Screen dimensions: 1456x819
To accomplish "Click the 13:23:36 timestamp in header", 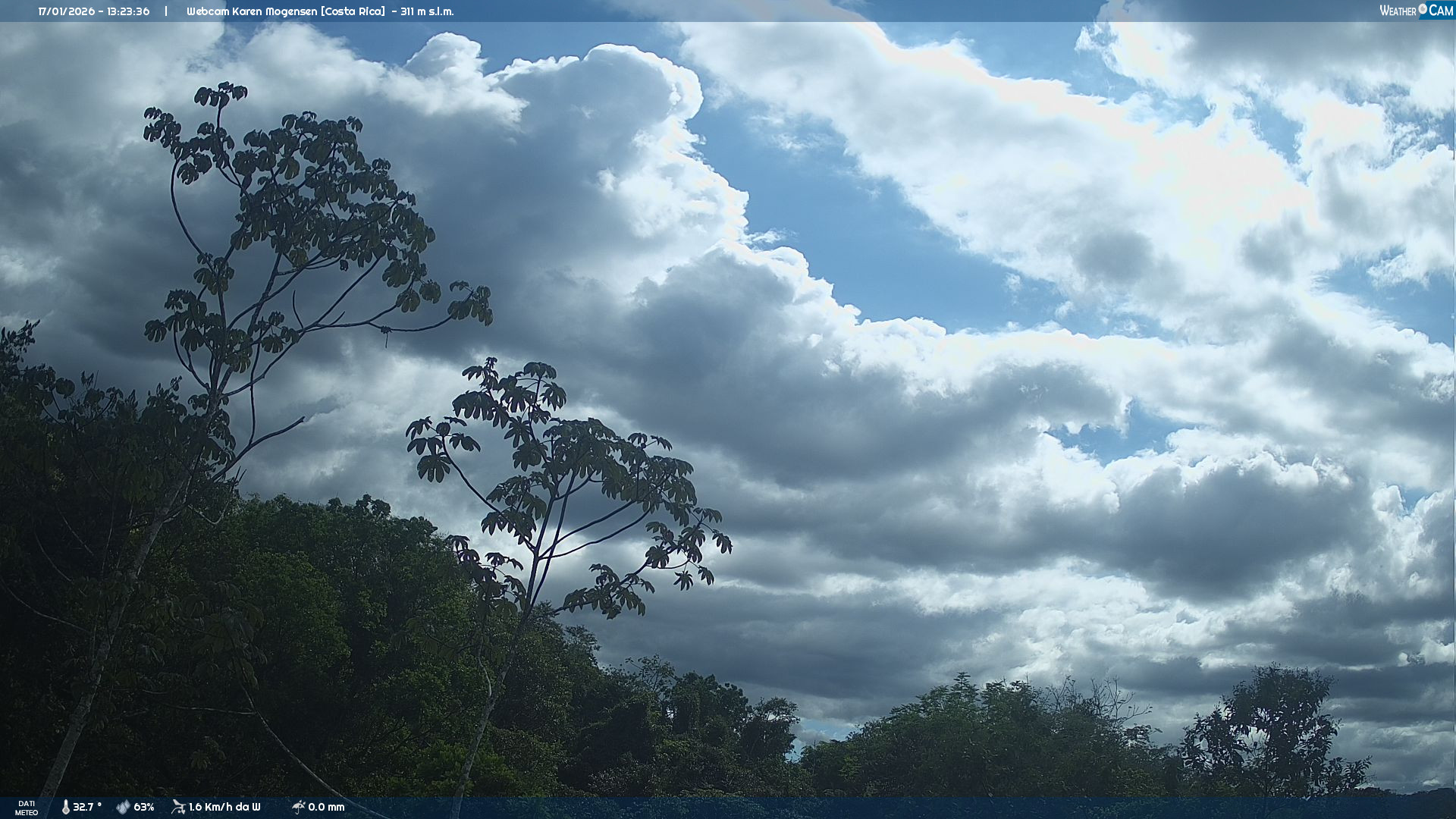I will (127, 11).
